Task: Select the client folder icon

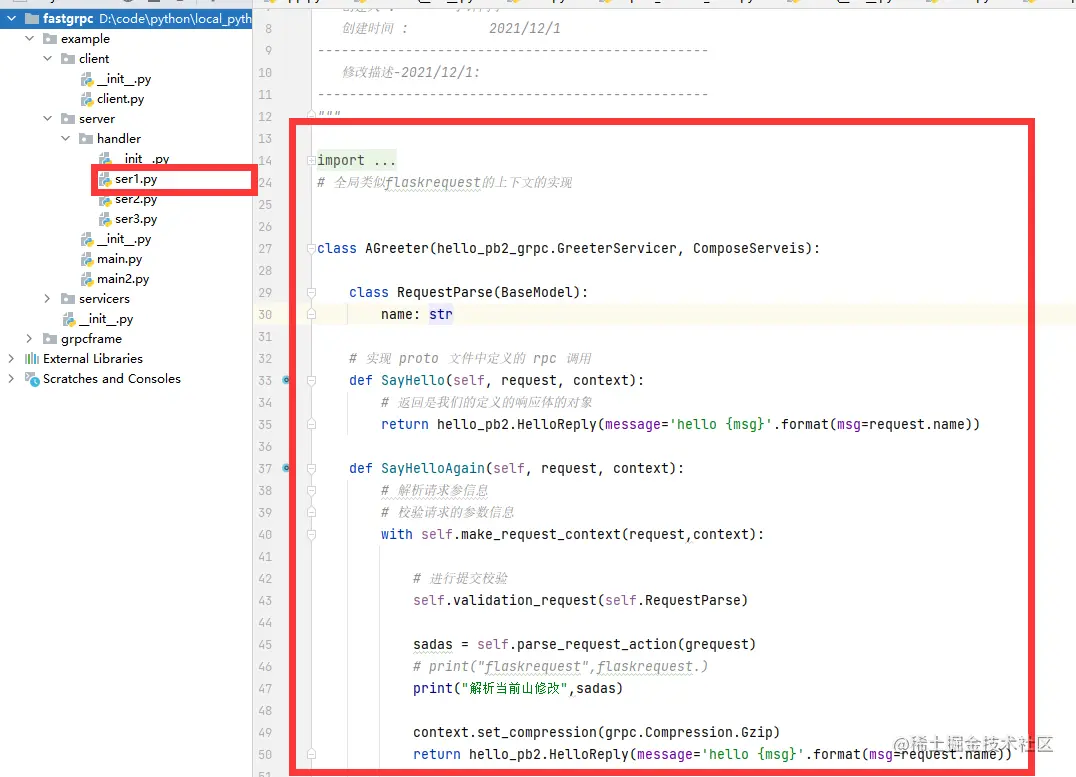Action: pos(68,58)
